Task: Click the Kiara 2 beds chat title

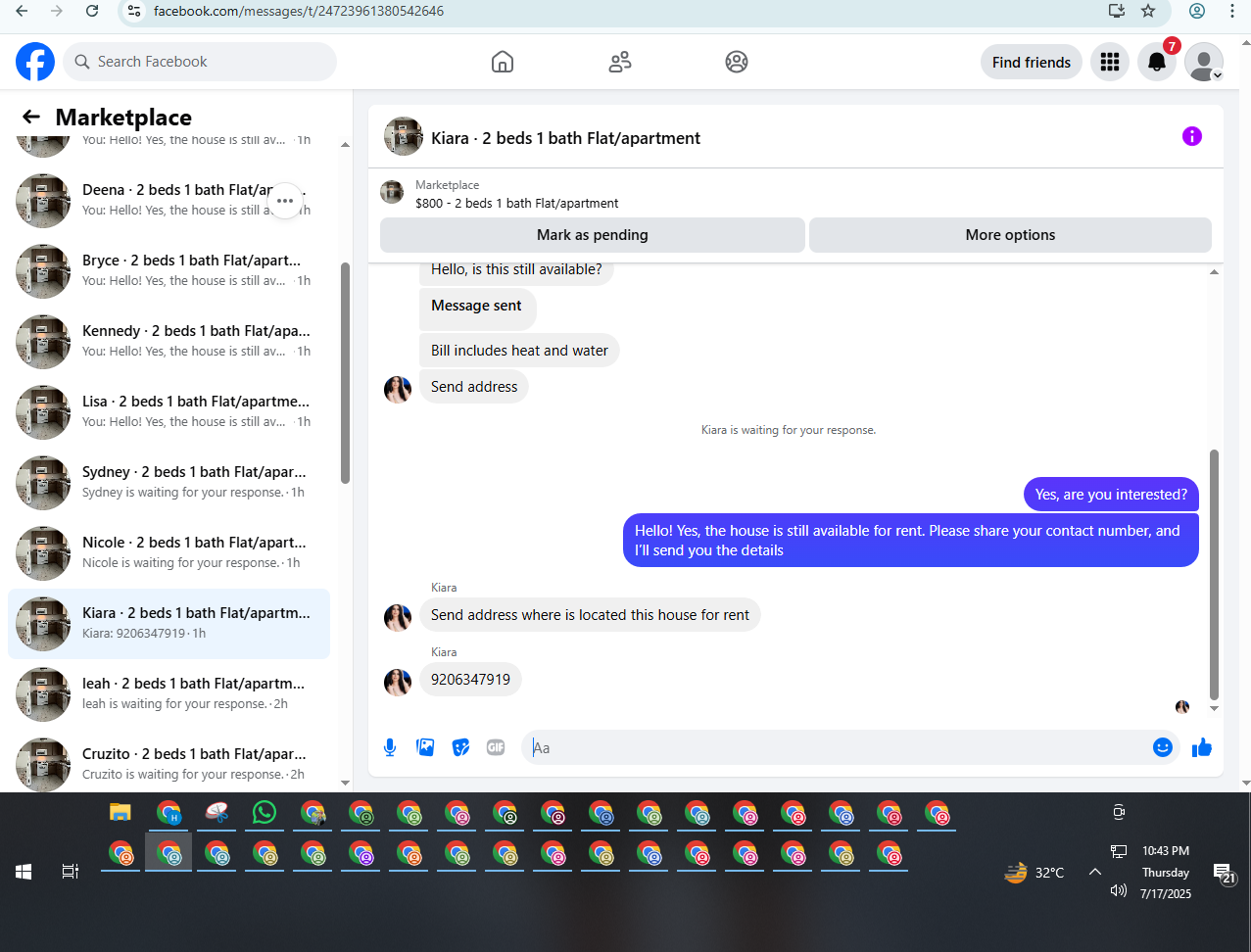Action: pyautogui.click(x=565, y=138)
